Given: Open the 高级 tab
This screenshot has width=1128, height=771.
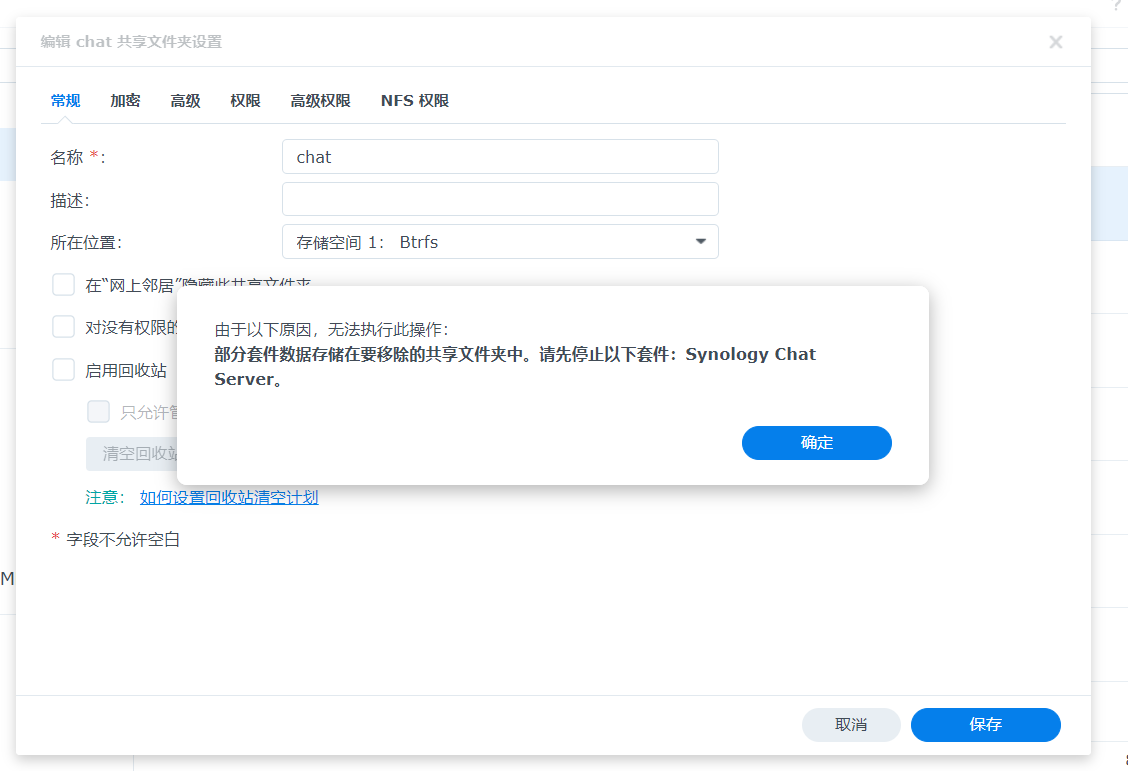Looking at the screenshot, I should tap(186, 101).
